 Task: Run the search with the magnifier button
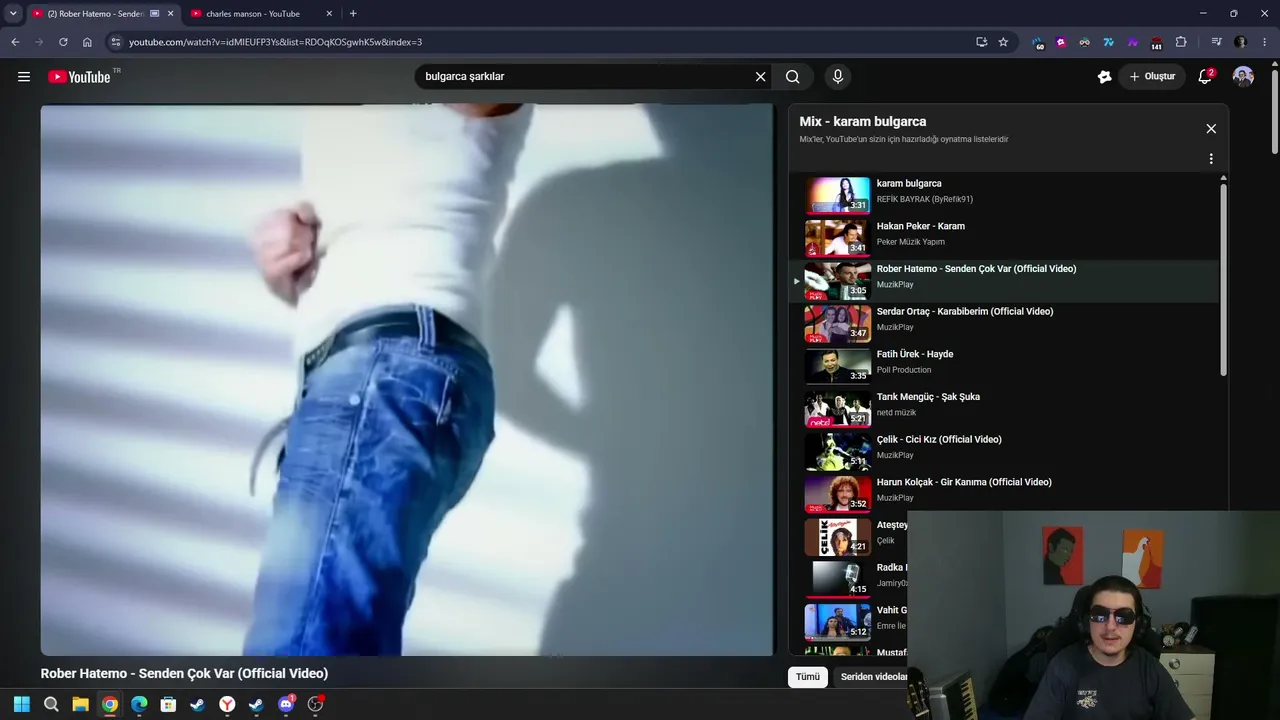792,77
